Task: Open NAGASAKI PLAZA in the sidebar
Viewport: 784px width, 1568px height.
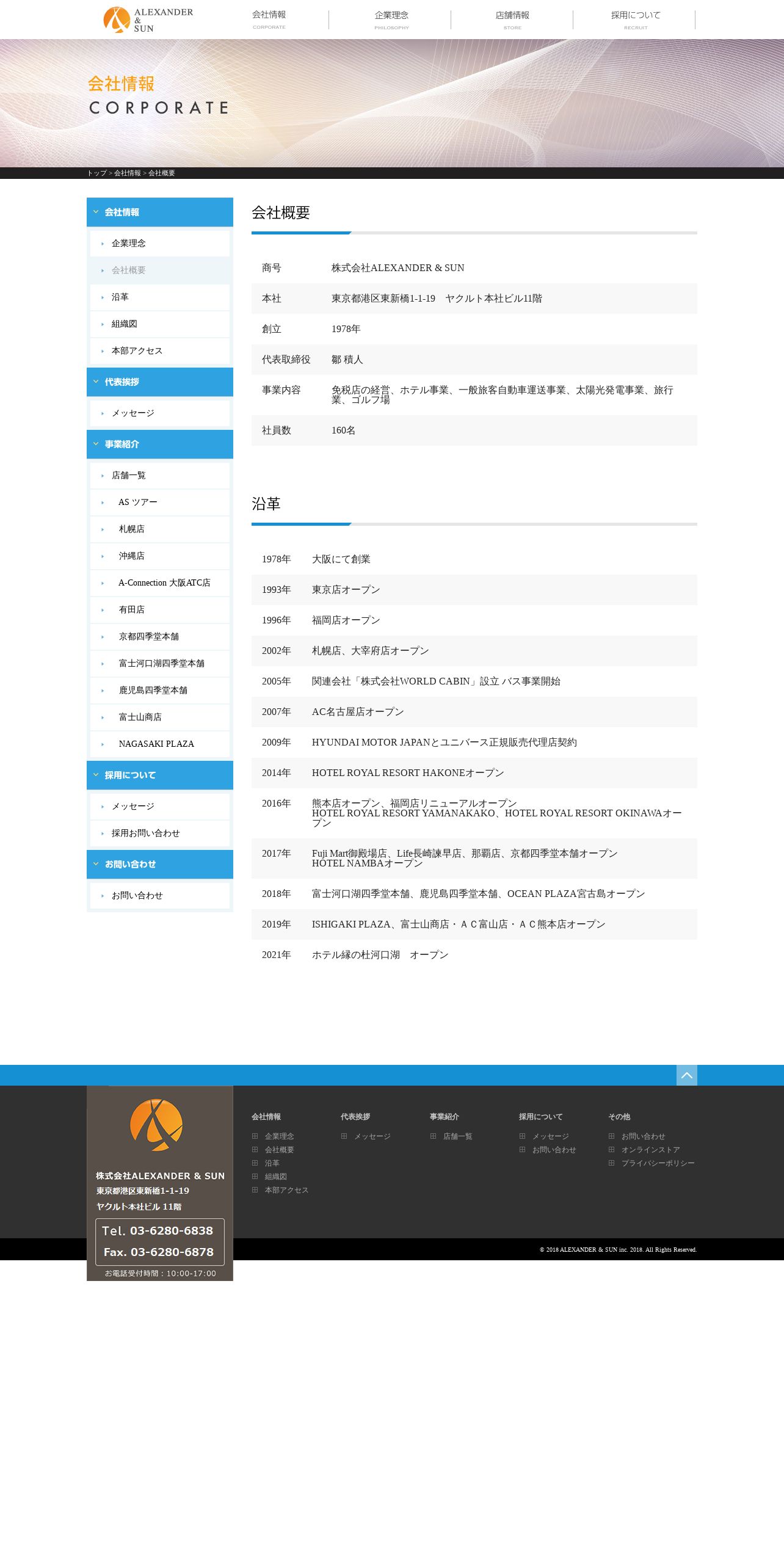Action: click(x=160, y=744)
